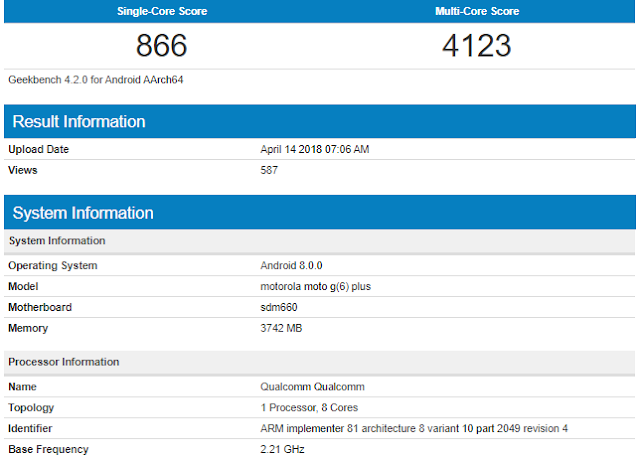Screen dimensions: 640x462
Task: Select the Qualcomm Qualcomm value
Action: click(313, 387)
